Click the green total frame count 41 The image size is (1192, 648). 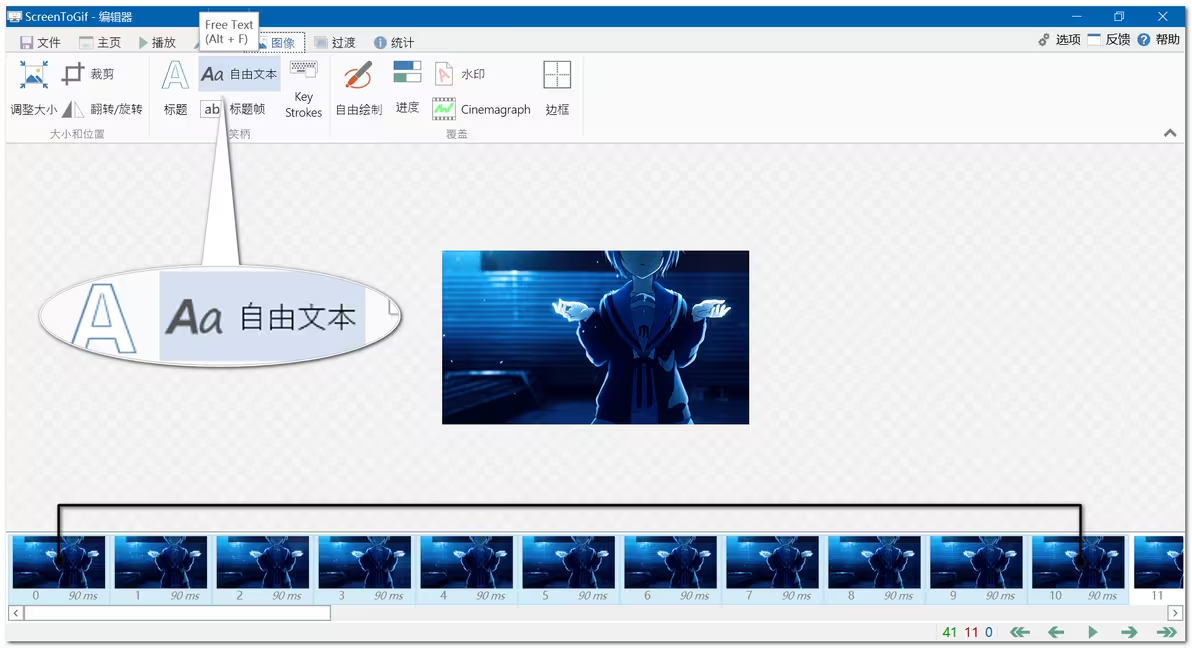click(x=949, y=632)
